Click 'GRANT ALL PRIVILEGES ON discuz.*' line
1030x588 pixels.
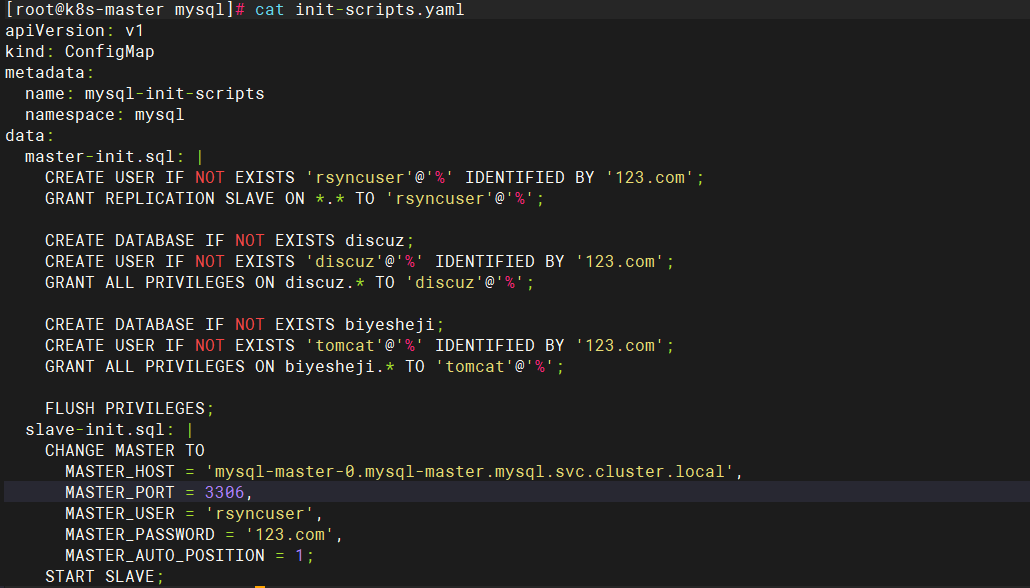[290, 283]
